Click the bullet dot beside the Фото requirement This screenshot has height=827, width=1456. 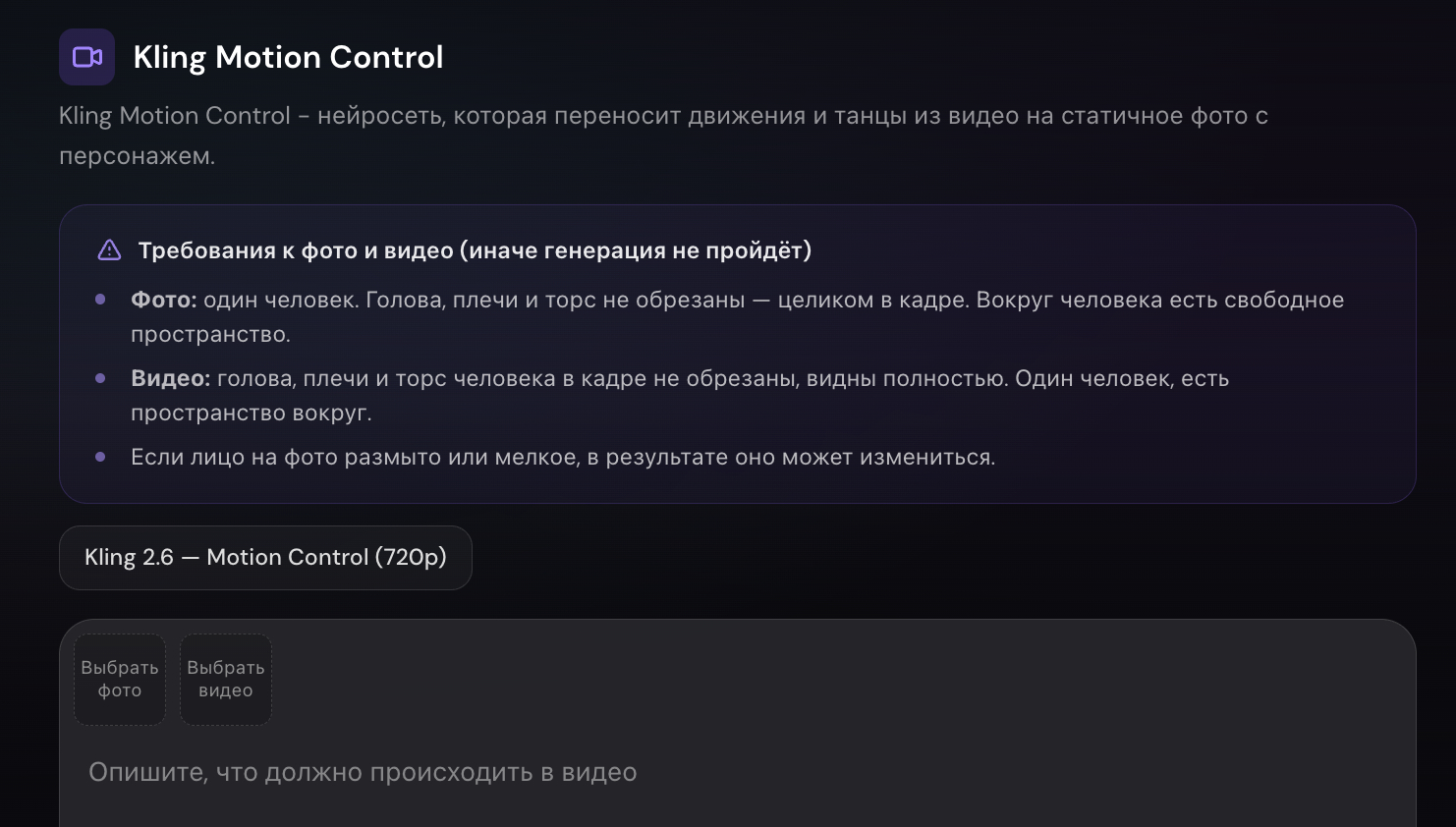tap(100, 300)
